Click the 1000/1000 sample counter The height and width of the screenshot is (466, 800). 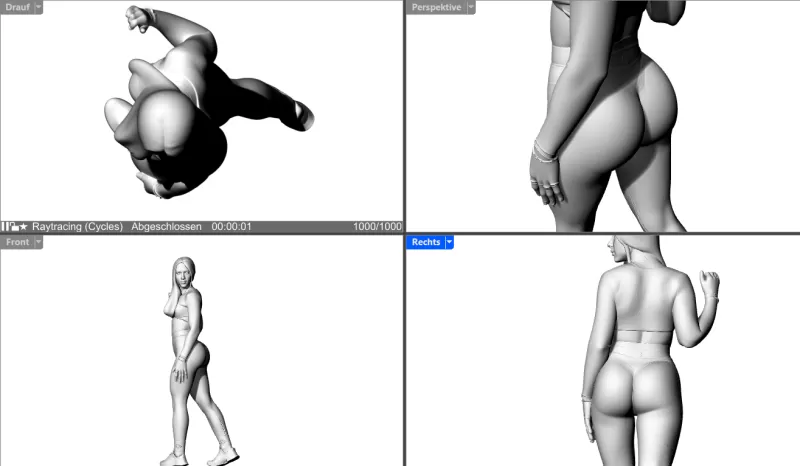pos(377,226)
